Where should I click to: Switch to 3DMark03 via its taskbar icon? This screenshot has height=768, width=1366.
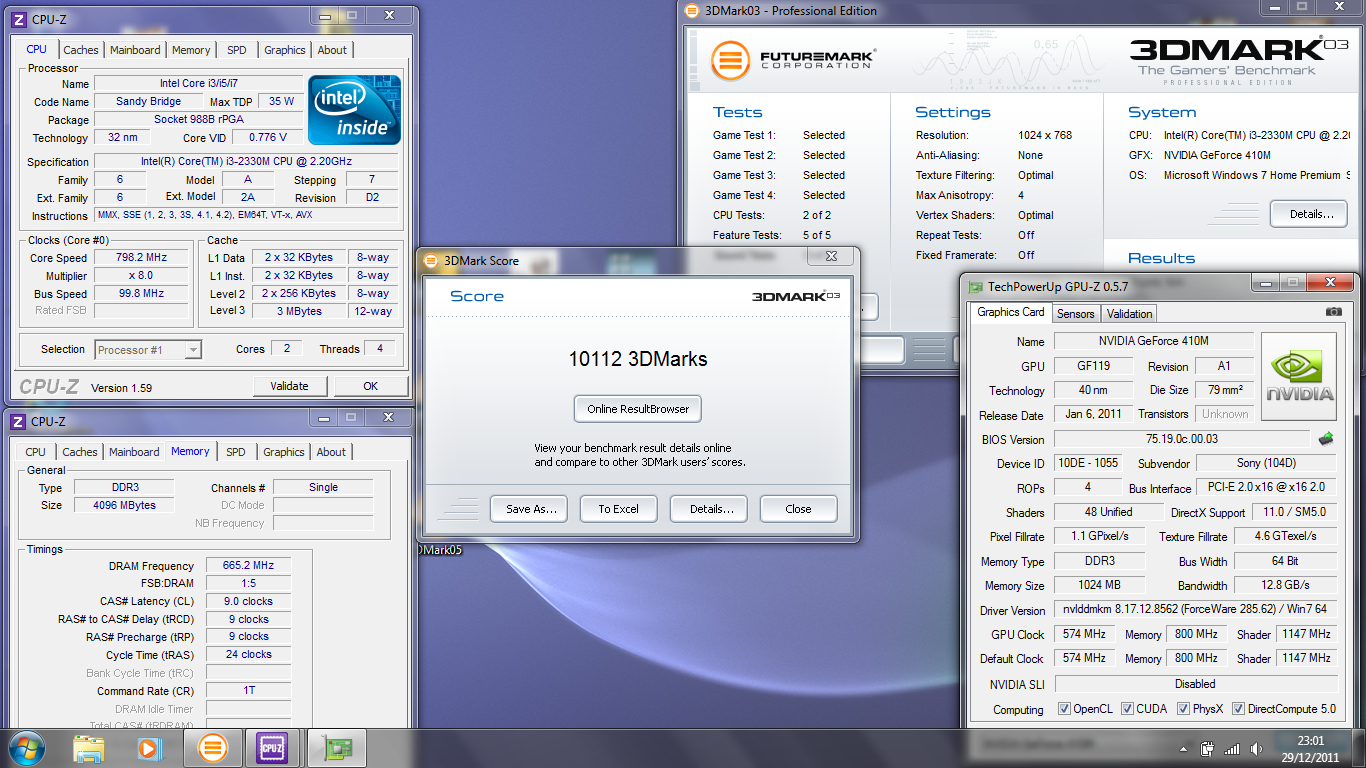pos(213,748)
